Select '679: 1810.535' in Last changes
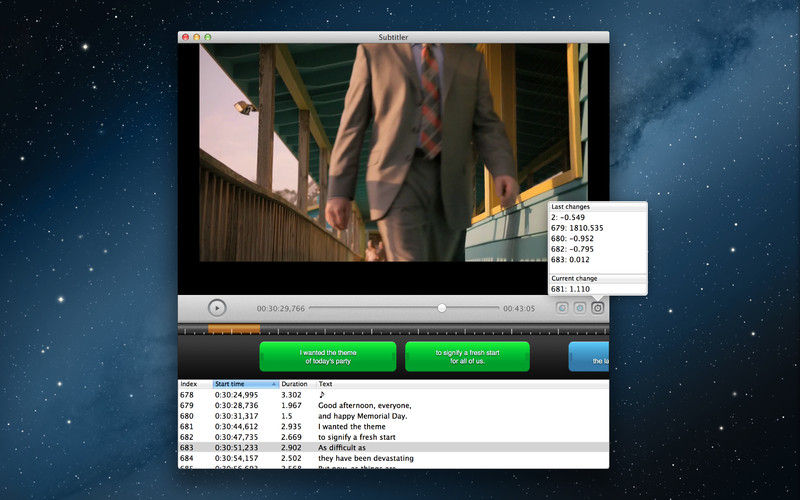The height and width of the screenshot is (500, 800). point(577,228)
